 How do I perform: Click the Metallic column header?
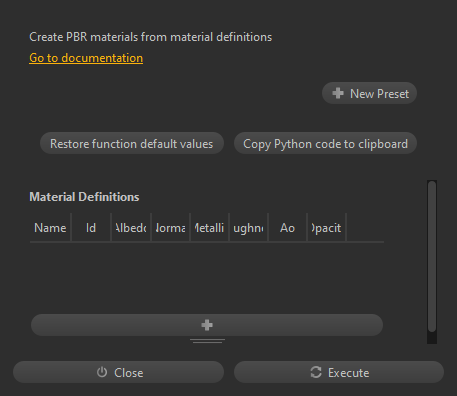(209, 228)
